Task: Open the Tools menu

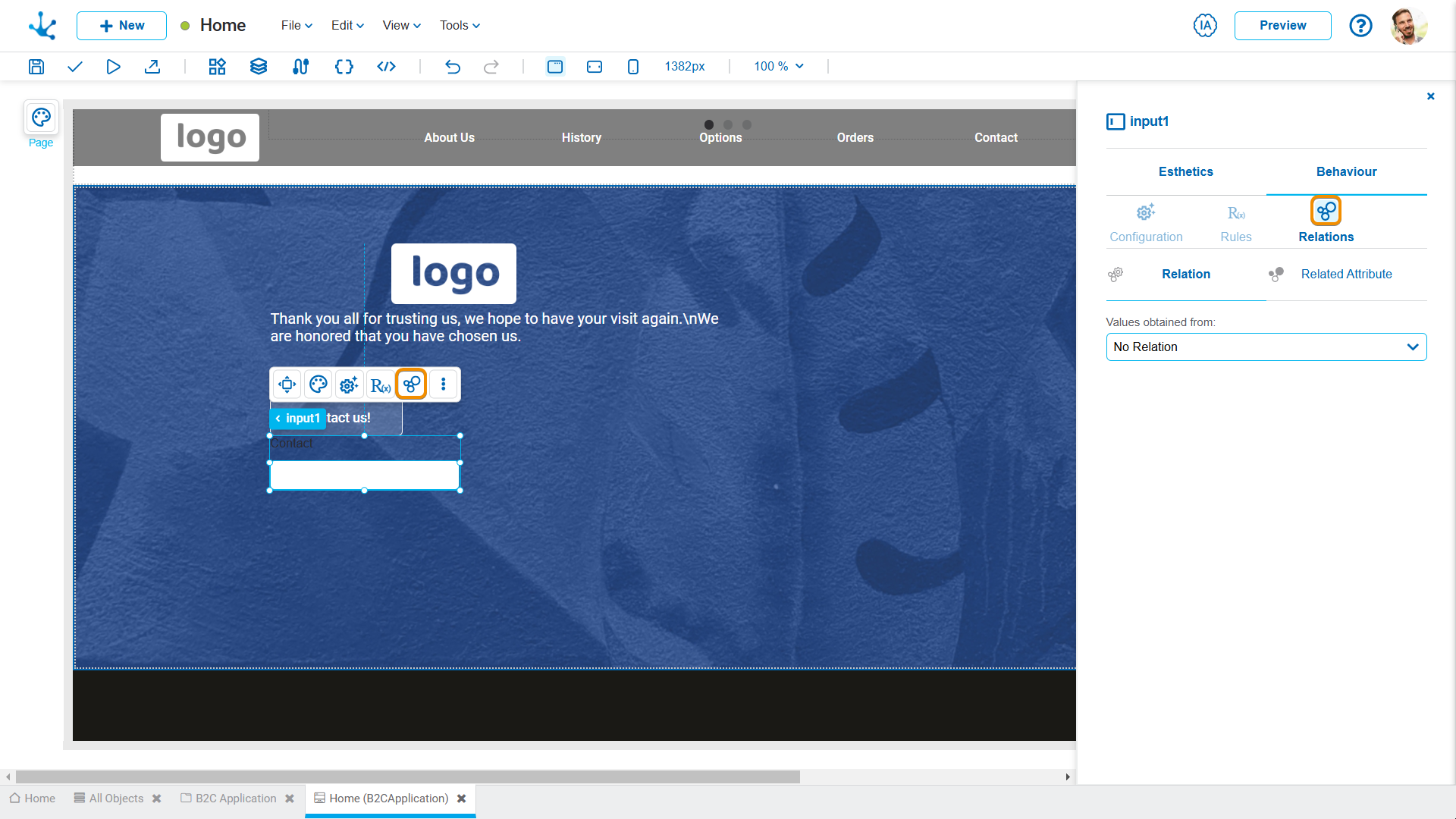Action: pyautogui.click(x=460, y=26)
